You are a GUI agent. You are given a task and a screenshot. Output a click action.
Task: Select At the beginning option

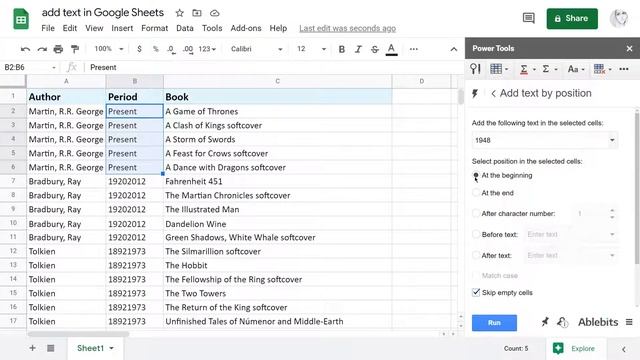(476, 176)
